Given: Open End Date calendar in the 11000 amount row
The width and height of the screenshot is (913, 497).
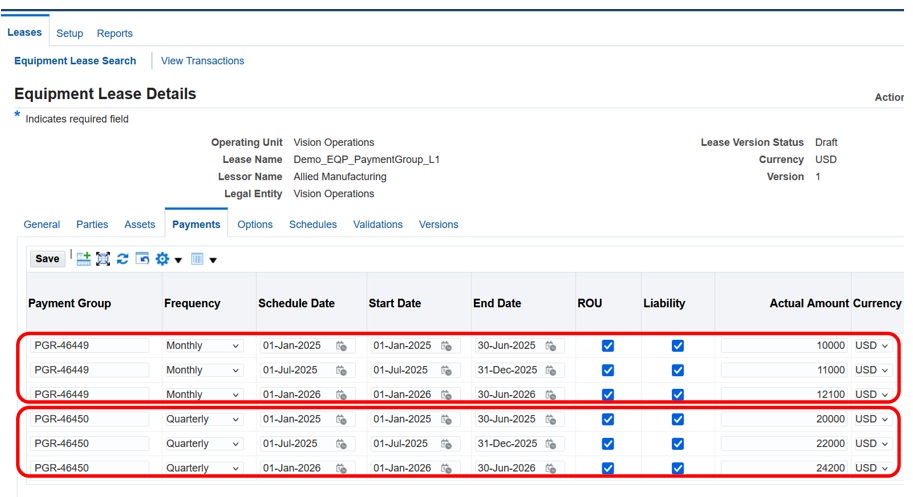Looking at the screenshot, I should [x=551, y=371].
